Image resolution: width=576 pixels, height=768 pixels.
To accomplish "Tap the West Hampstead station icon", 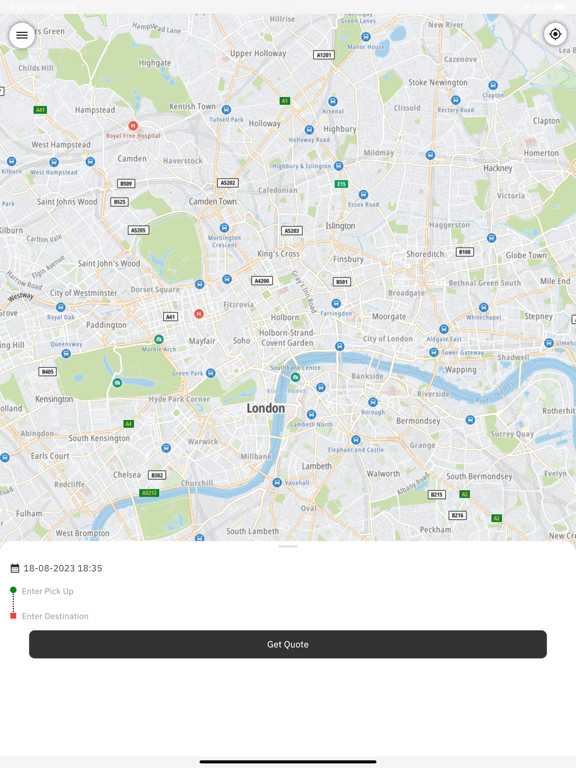I will pyautogui.click(x=54, y=162).
